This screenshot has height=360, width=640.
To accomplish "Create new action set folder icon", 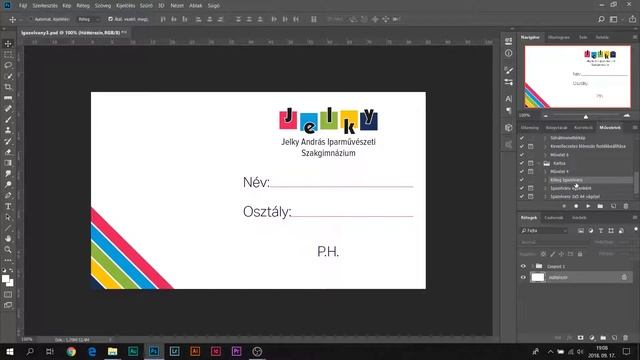I will 600,206.
